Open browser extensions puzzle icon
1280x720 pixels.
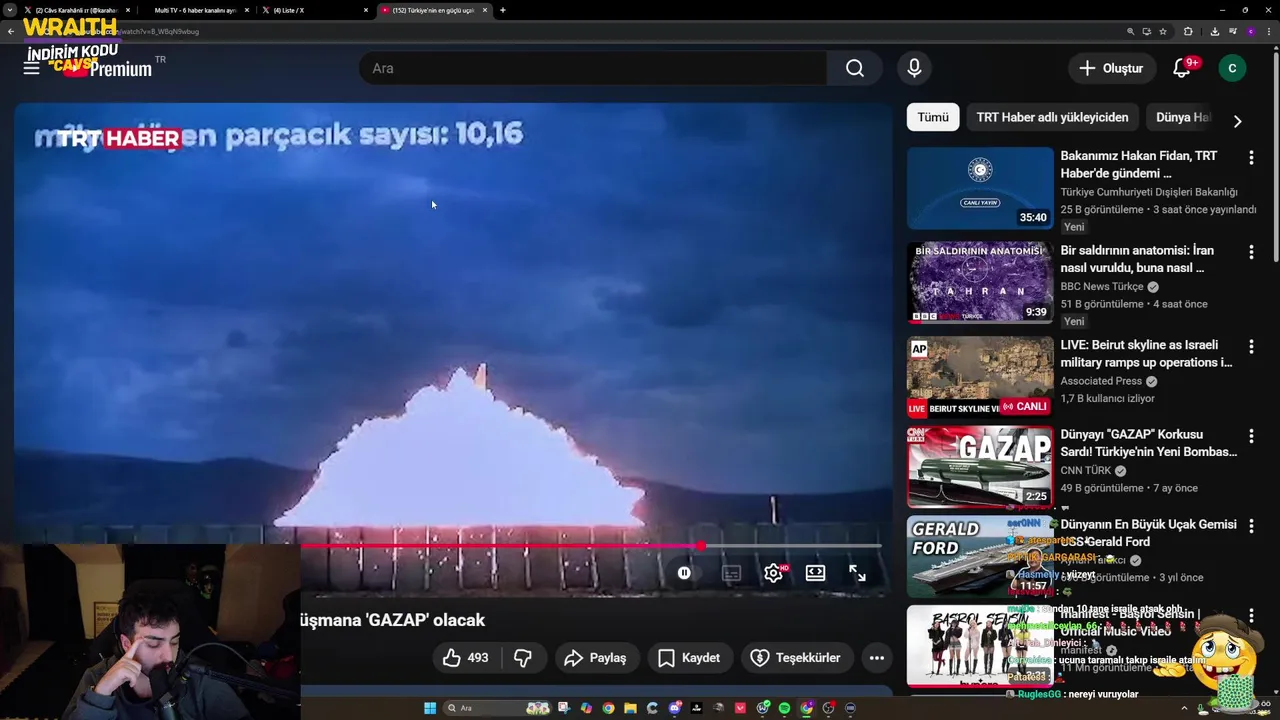click(x=1188, y=31)
